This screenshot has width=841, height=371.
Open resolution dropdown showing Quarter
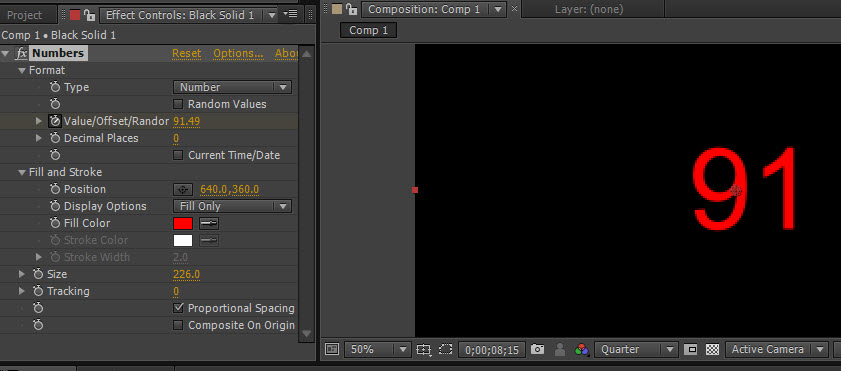(636, 350)
